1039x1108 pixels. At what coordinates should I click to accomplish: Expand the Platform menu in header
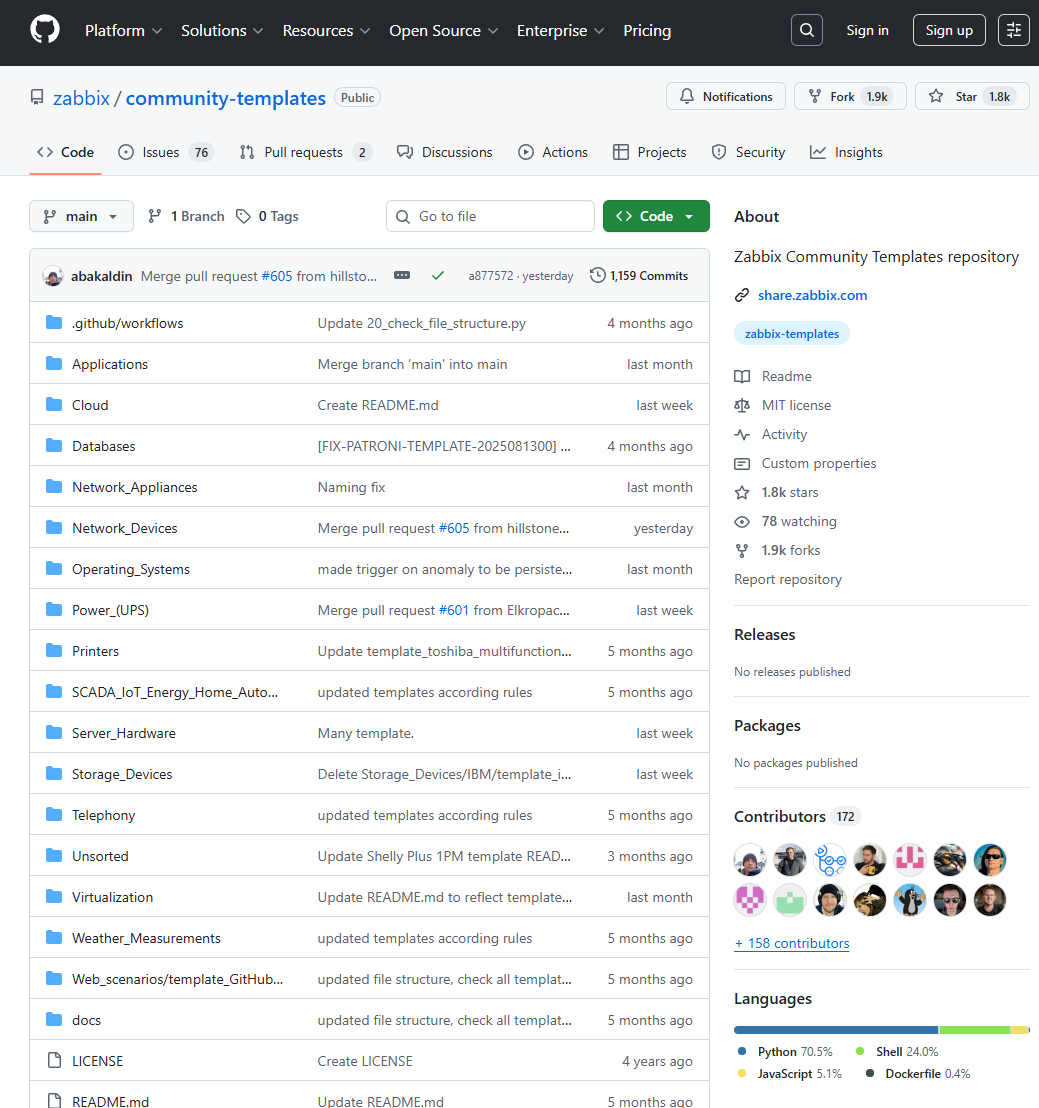[123, 31]
